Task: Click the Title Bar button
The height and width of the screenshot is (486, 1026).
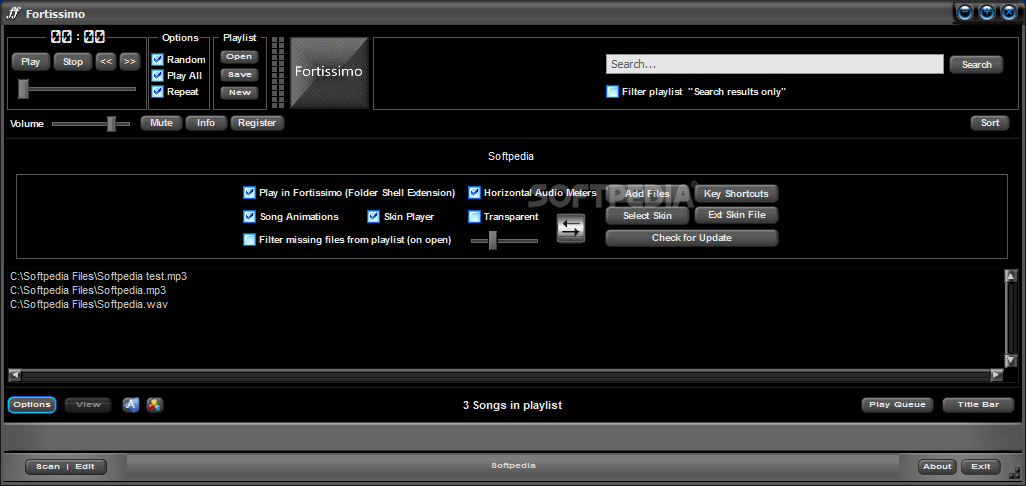Action: click(978, 405)
